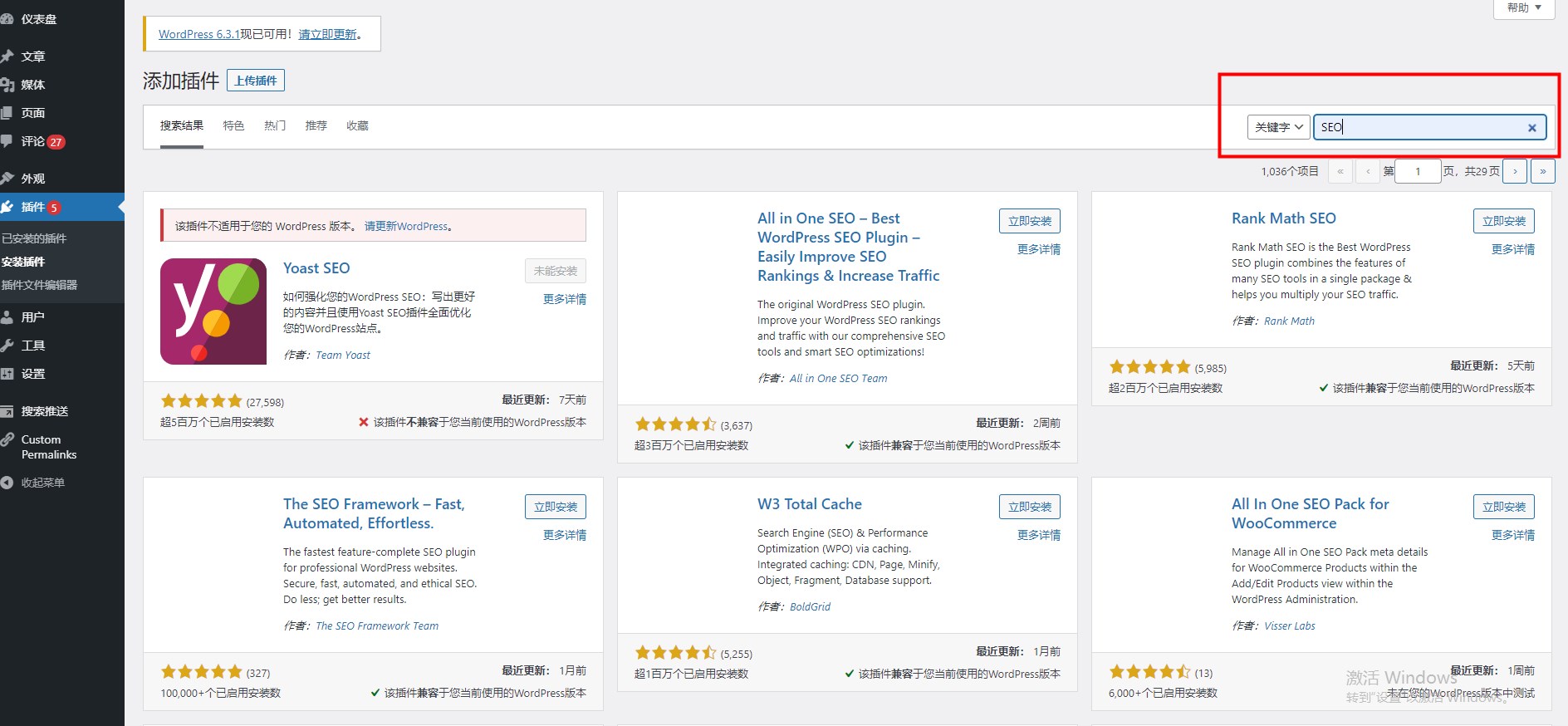Click the 评论 comment bubble icon
Image resolution: width=1568 pixels, height=726 pixels.
[7, 141]
